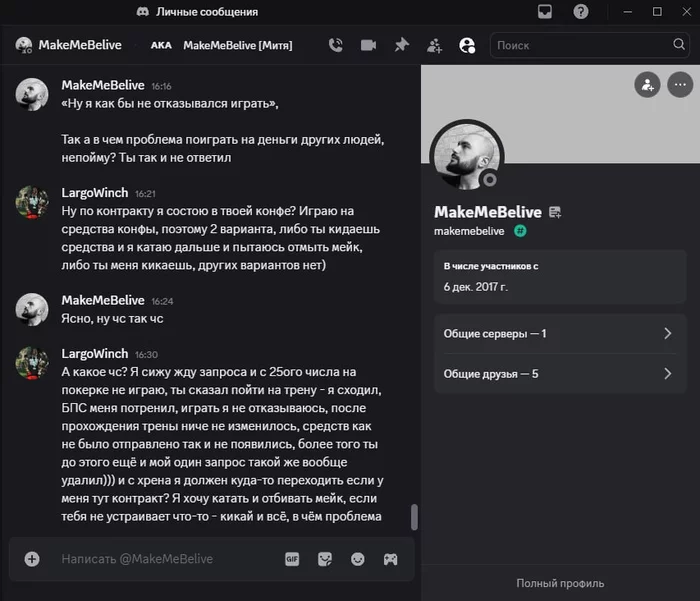Image resolution: width=700 pixels, height=601 pixels.
Task: Open Discord help
Action: pyautogui.click(x=581, y=12)
